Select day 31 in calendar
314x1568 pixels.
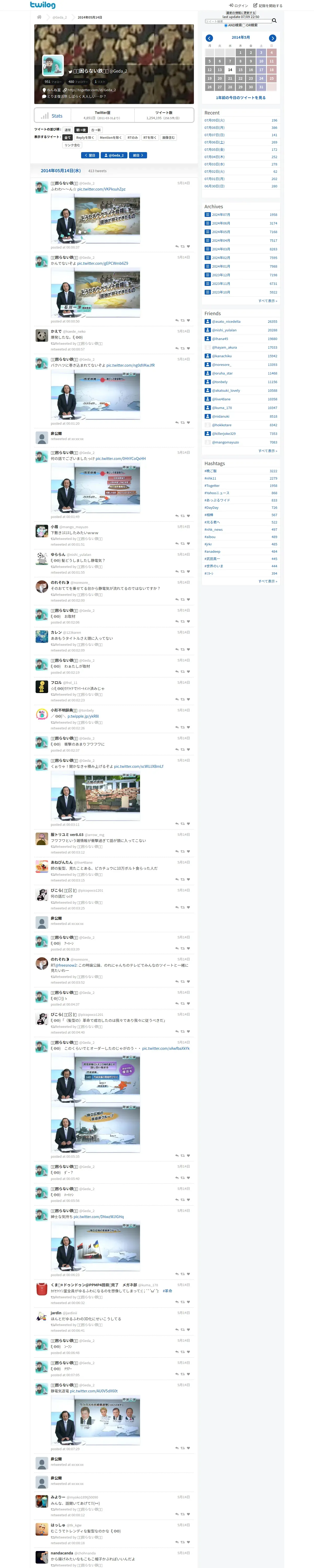pyautogui.click(x=261, y=87)
